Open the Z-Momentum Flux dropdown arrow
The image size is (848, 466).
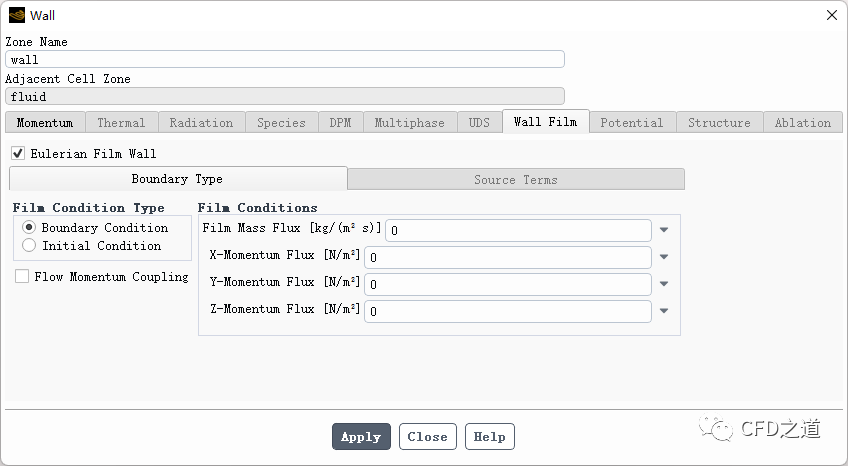click(664, 311)
